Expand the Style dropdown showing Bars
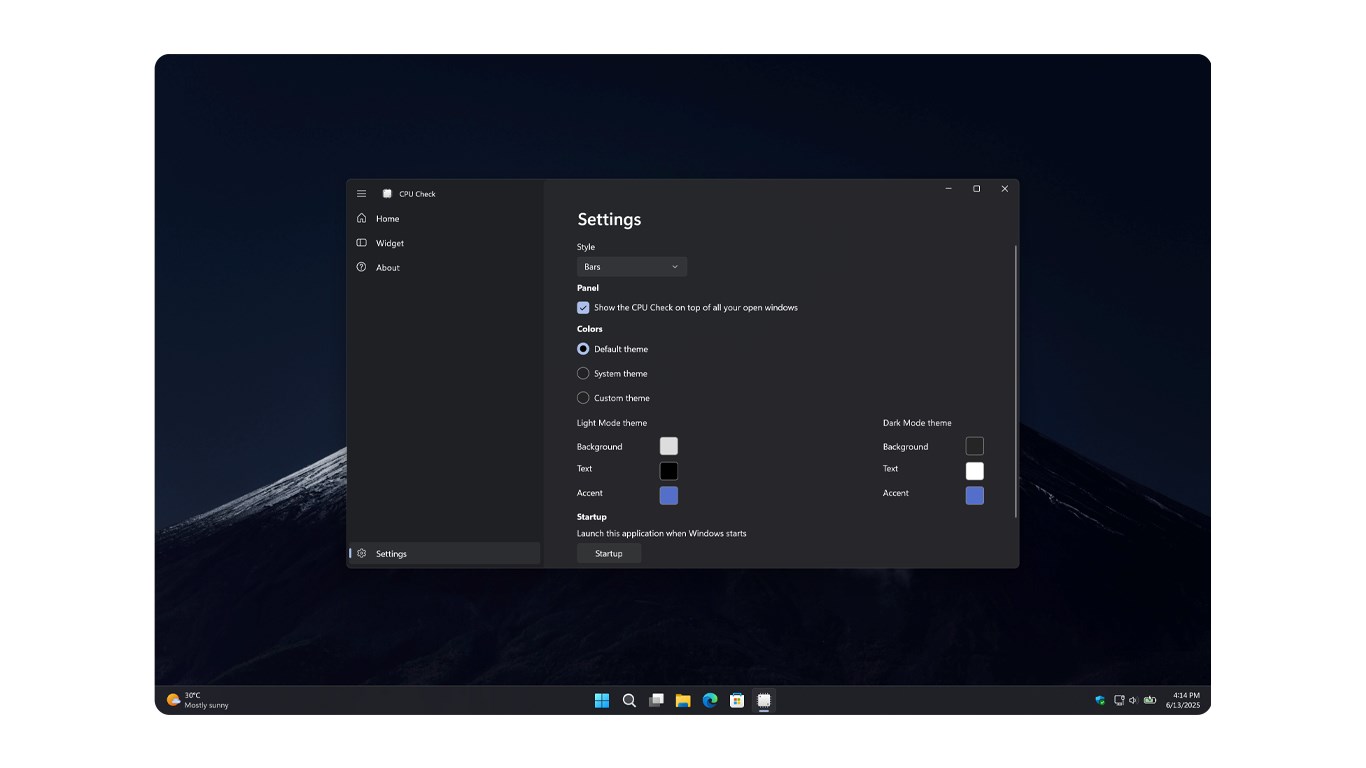Image resolution: width=1366 pixels, height=768 pixels. click(631, 267)
